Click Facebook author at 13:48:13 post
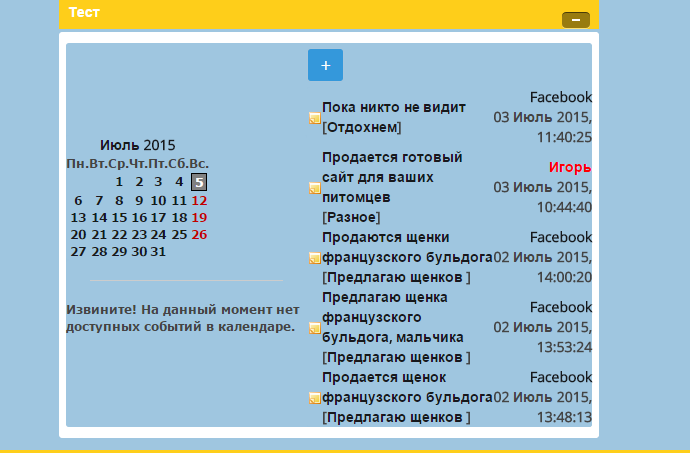The image size is (690, 453). pyautogui.click(x=561, y=377)
